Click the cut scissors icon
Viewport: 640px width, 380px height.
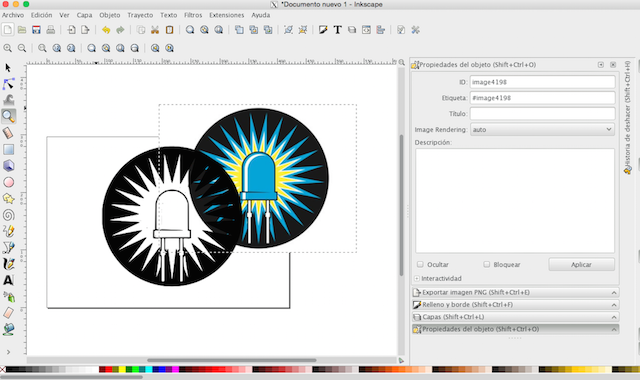click(155, 30)
